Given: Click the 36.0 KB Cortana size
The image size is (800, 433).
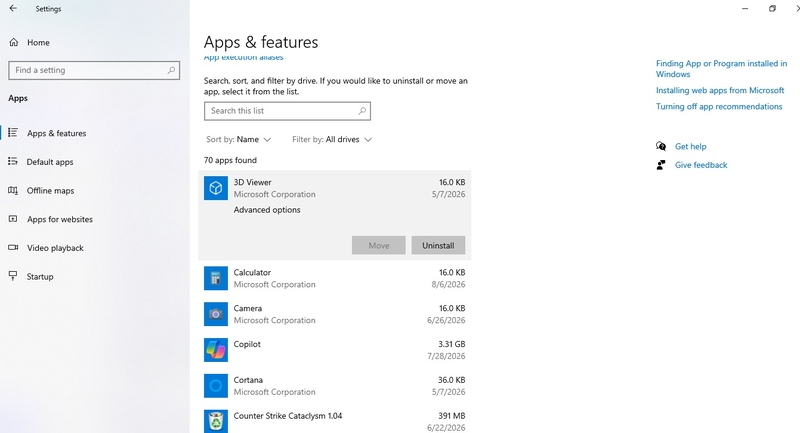Looking at the screenshot, I should point(452,380).
